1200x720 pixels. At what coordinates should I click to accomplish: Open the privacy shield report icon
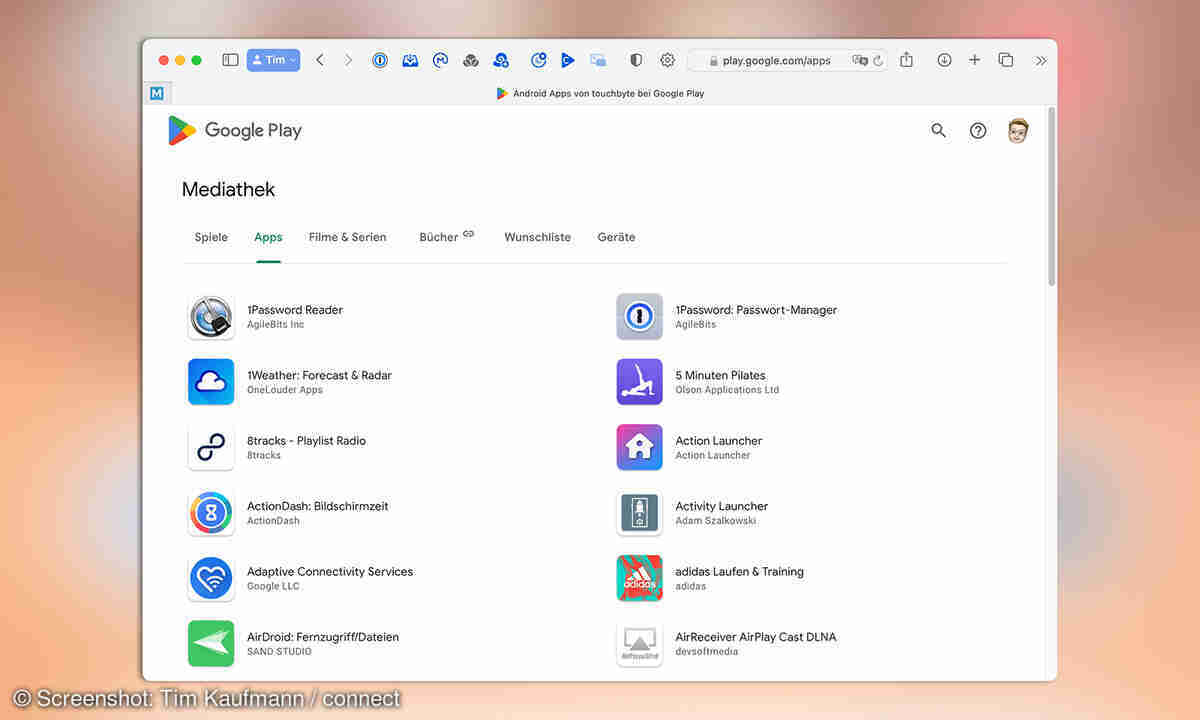pyautogui.click(x=635, y=60)
